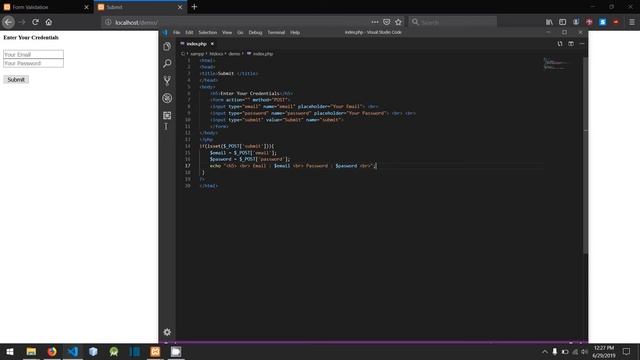
Task: Click the blue S extension icon in Firefox
Action: pyautogui.click(x=602, y=22)
